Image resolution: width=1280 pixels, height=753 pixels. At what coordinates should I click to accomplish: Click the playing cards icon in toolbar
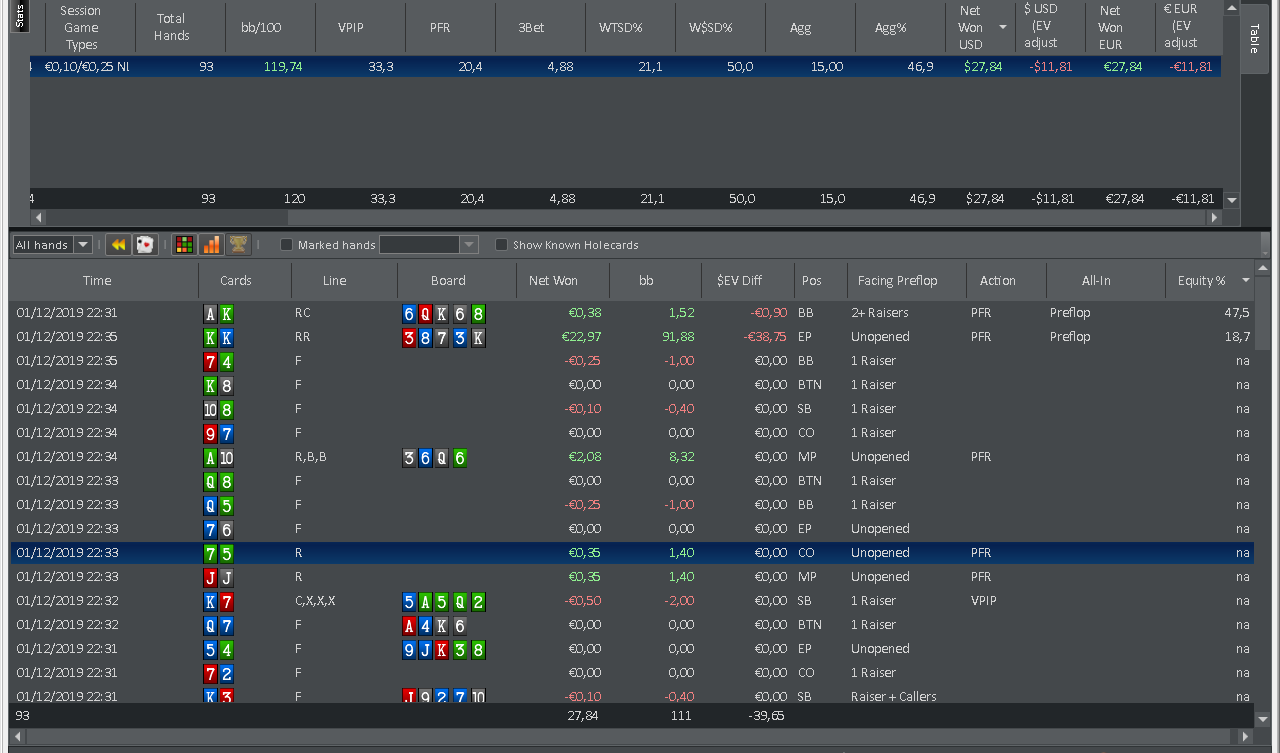[146, 244]
